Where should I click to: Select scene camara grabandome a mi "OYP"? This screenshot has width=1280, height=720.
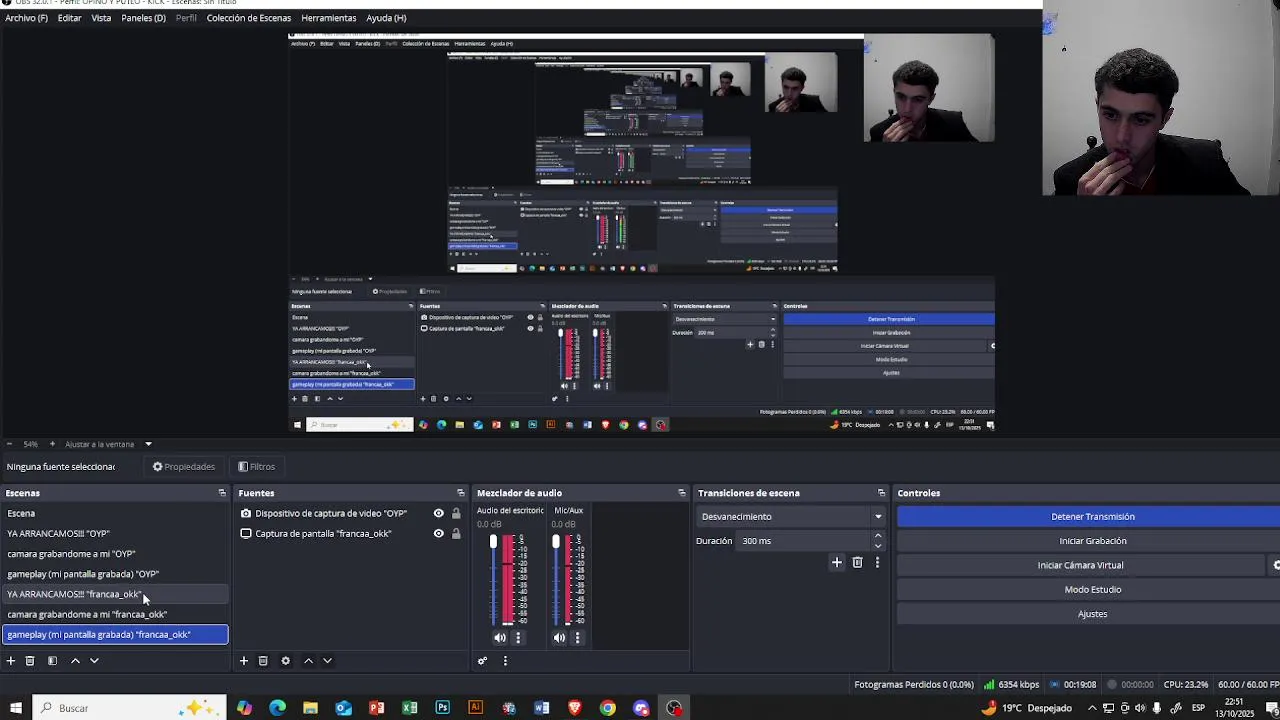click(x=115, y=554)
